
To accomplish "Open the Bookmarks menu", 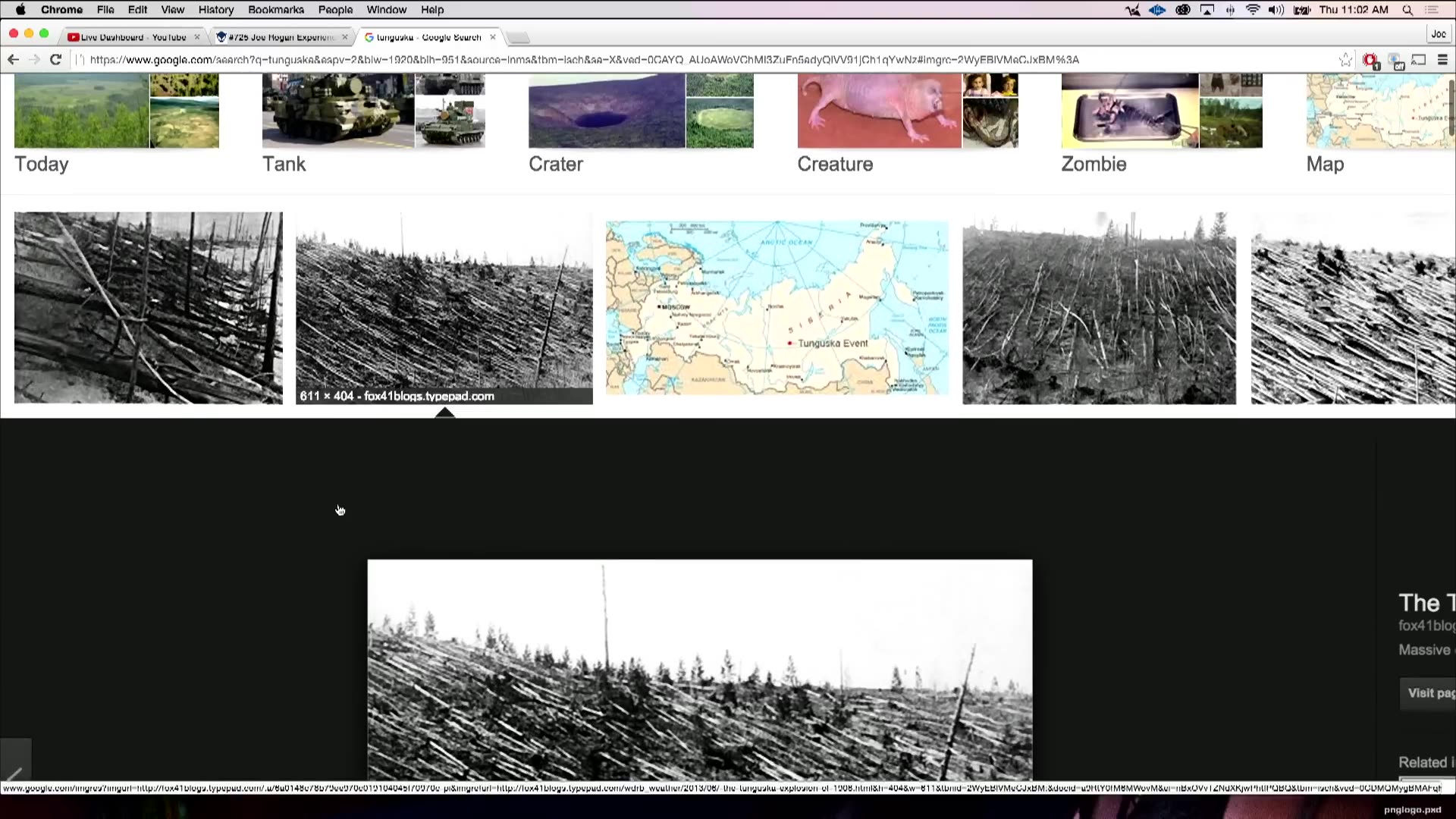I will [x=276, y=10].
